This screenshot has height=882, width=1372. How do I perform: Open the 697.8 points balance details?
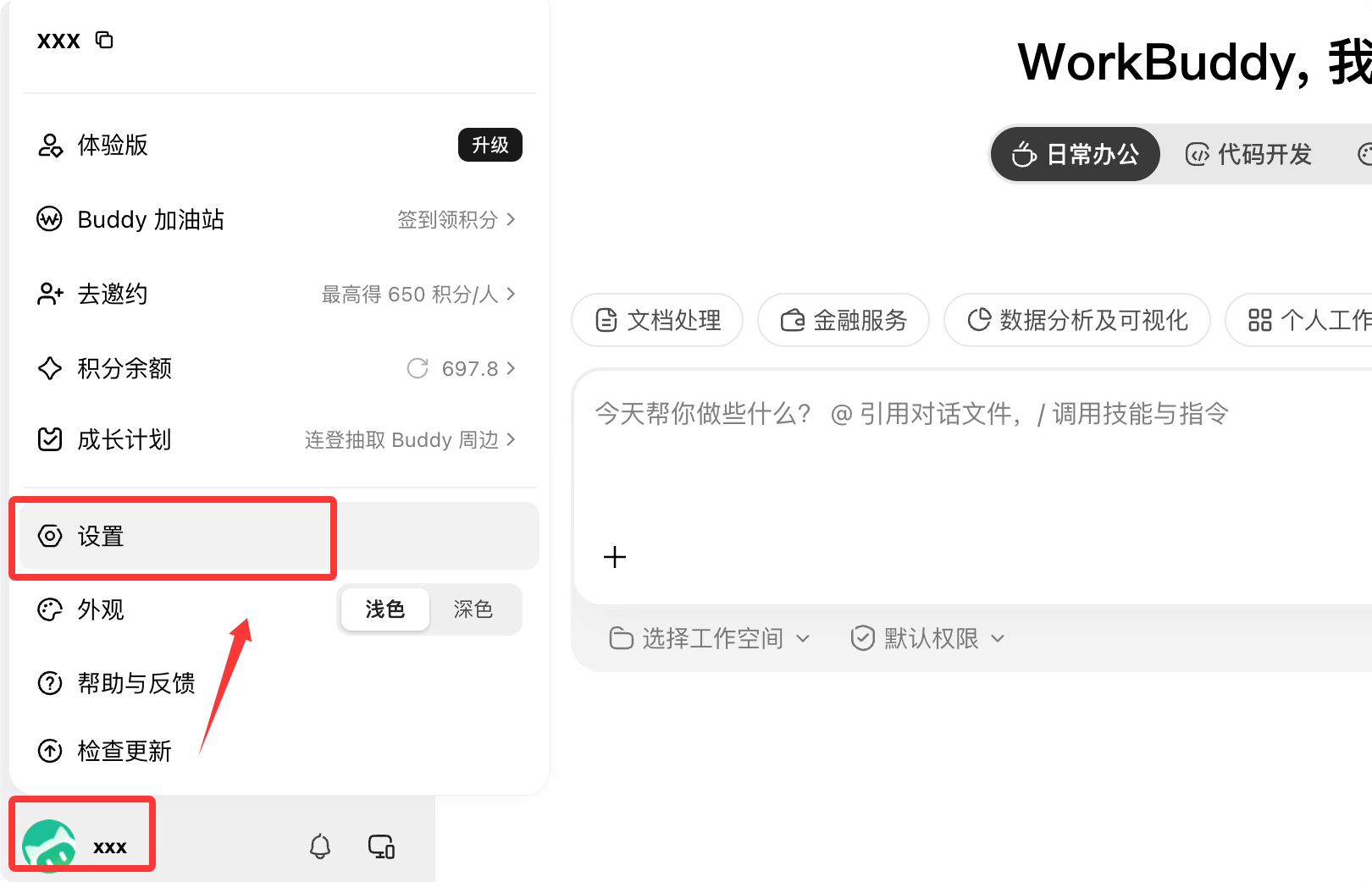[479, 369]
